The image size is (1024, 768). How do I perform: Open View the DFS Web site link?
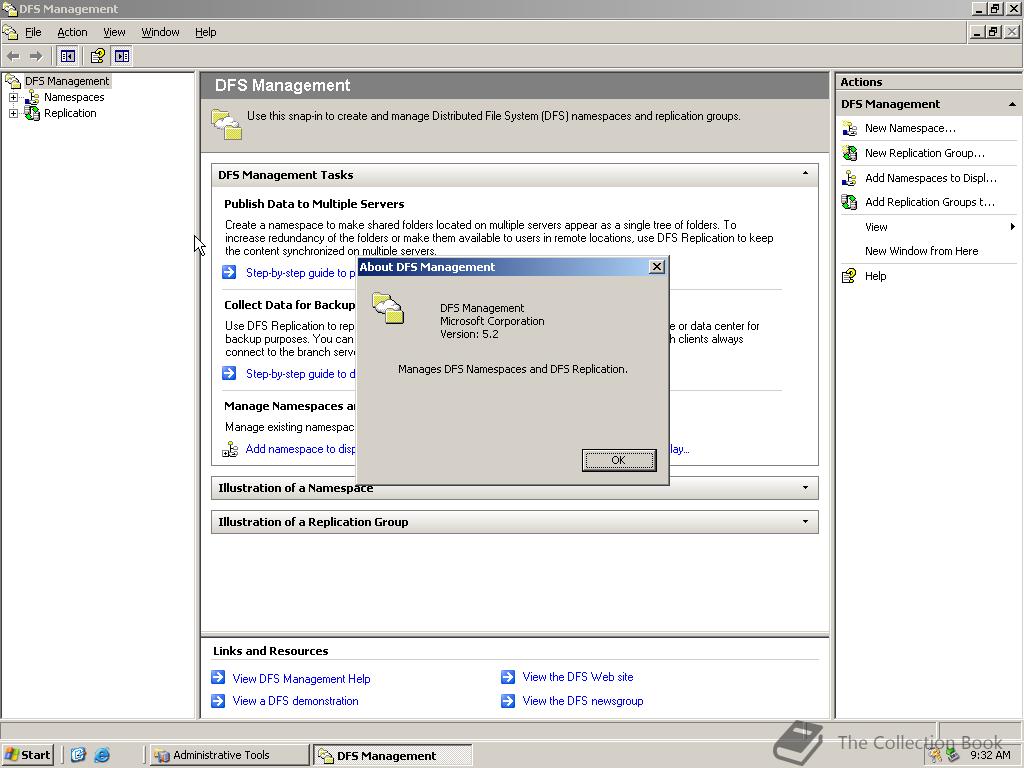click(577, 677)
